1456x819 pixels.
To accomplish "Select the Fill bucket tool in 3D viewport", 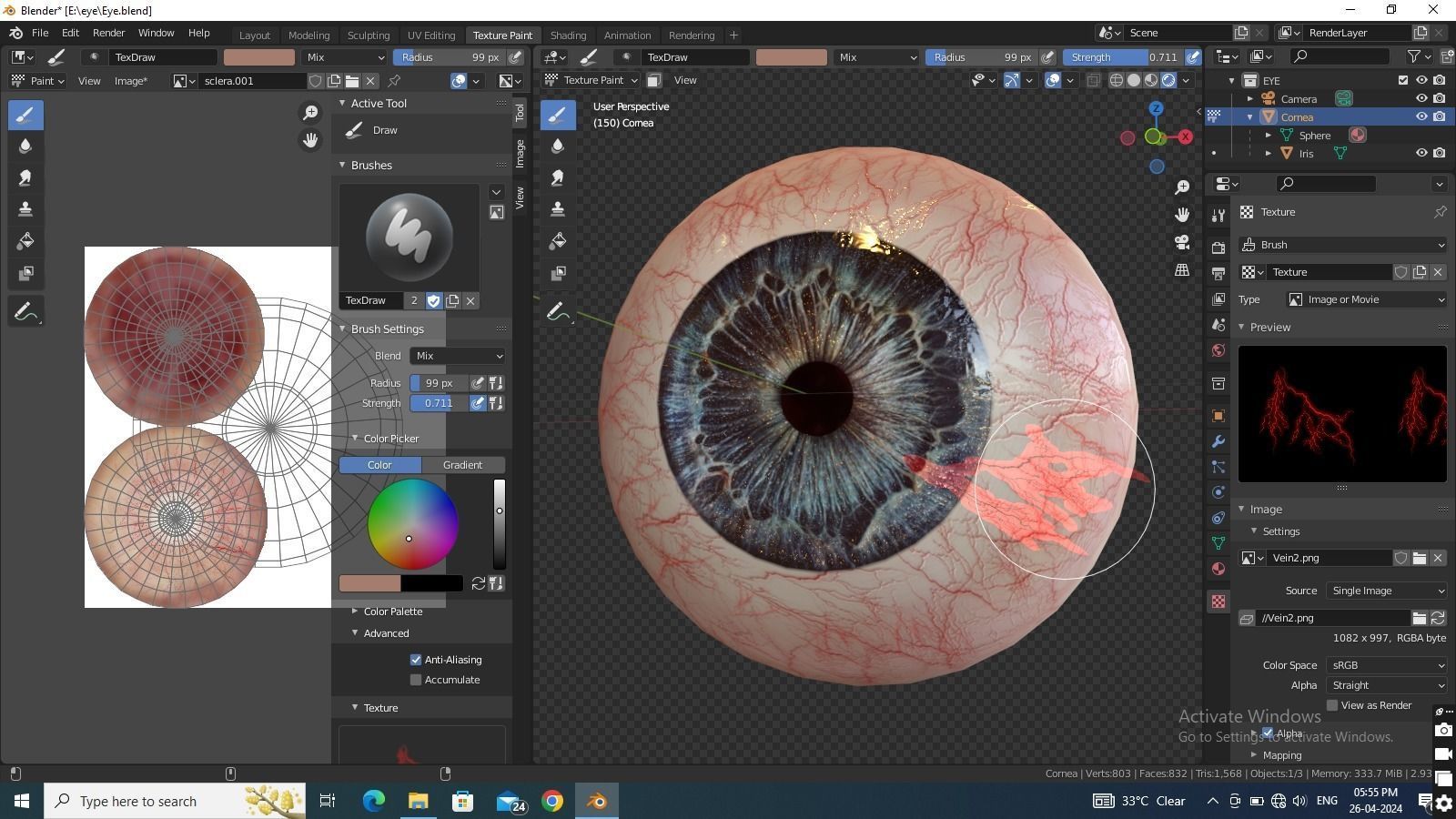I will (x=558, y=241).
